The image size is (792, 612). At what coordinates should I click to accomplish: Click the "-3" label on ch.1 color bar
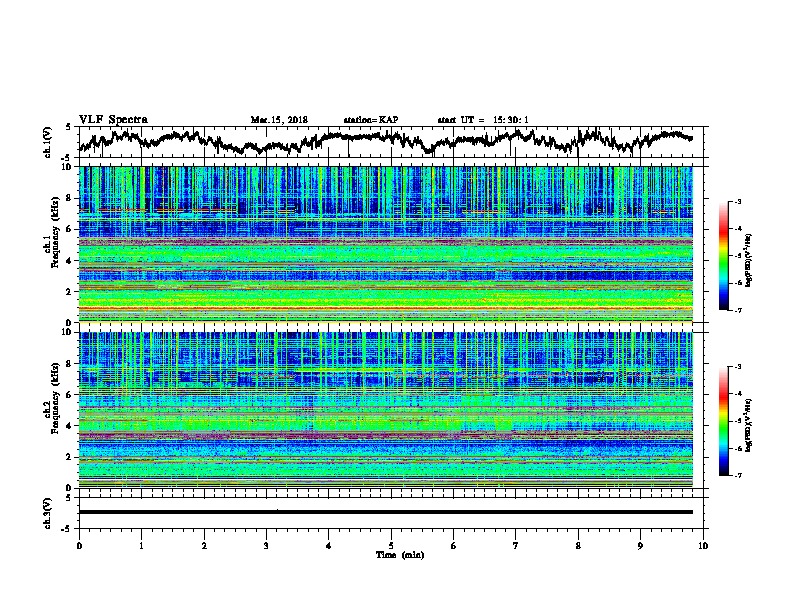tap(737, 202)
